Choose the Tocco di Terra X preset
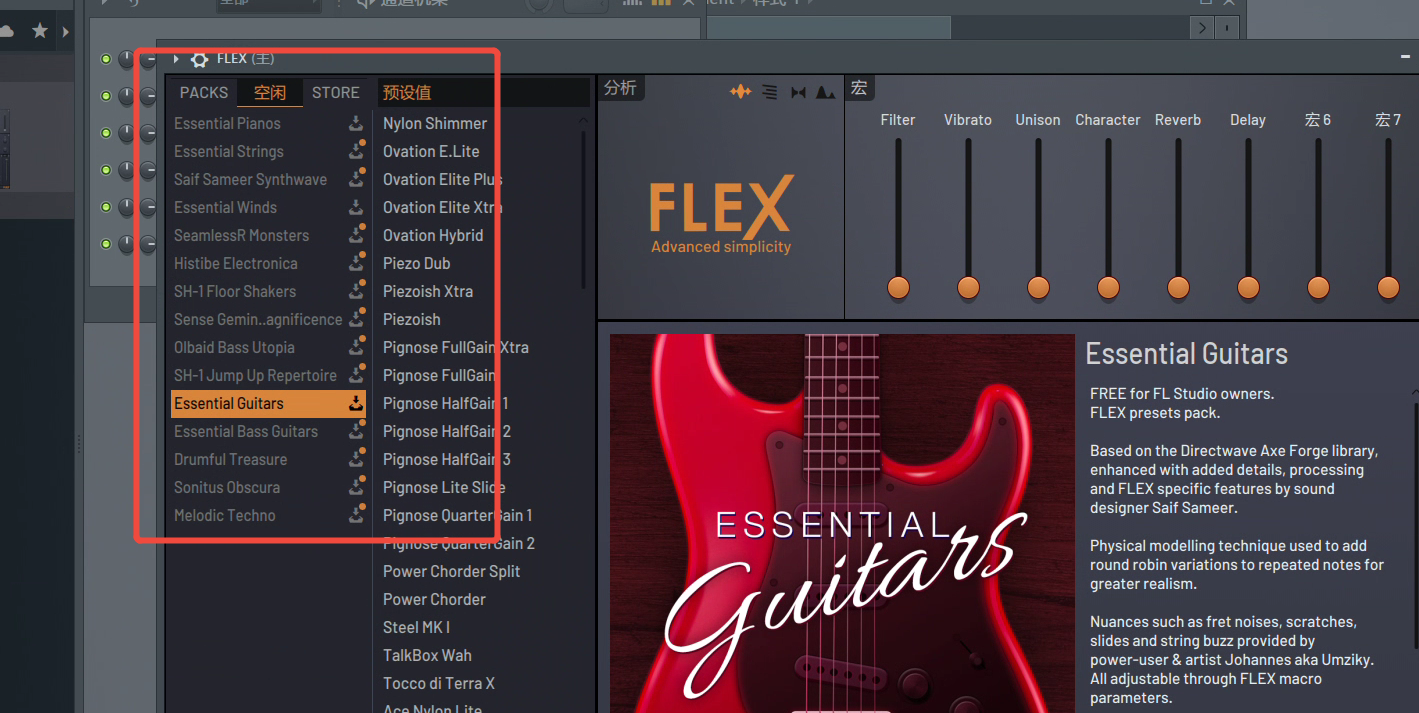 [439, 684]
